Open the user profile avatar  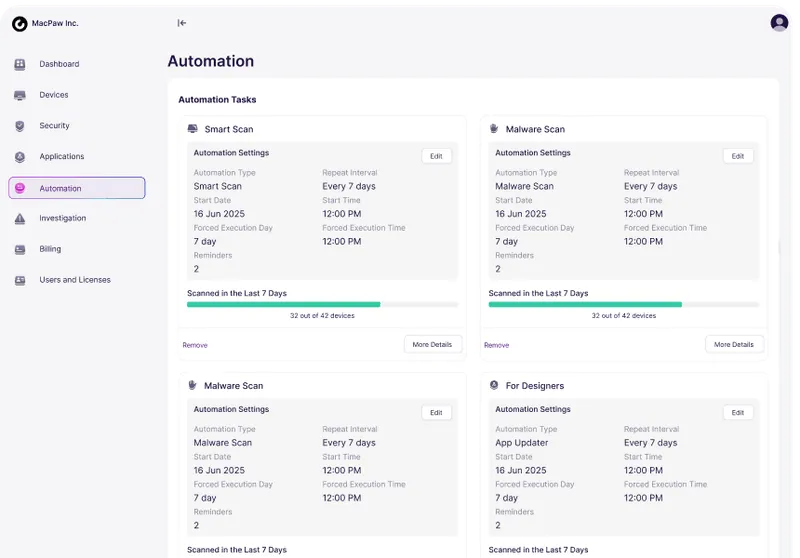pyautogui.click(x=779, y=23)
